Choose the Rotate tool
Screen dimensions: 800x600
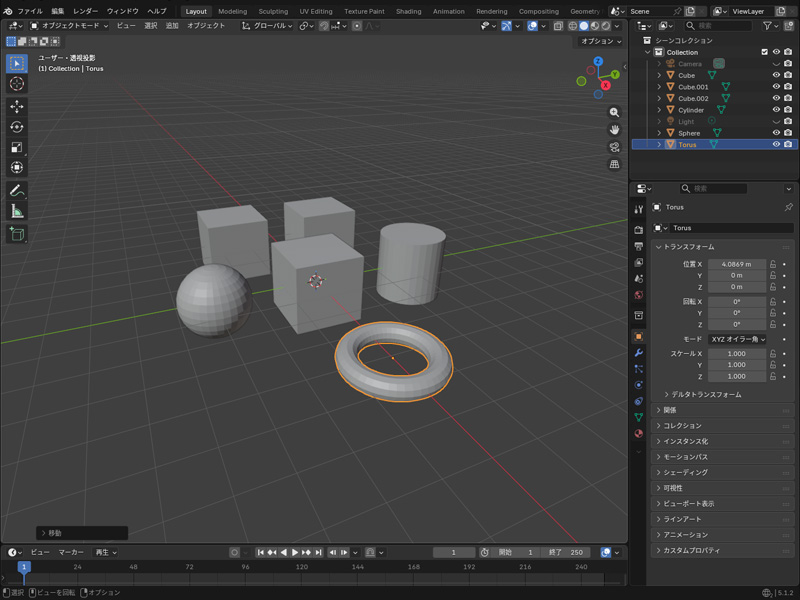tap(17, 127)
